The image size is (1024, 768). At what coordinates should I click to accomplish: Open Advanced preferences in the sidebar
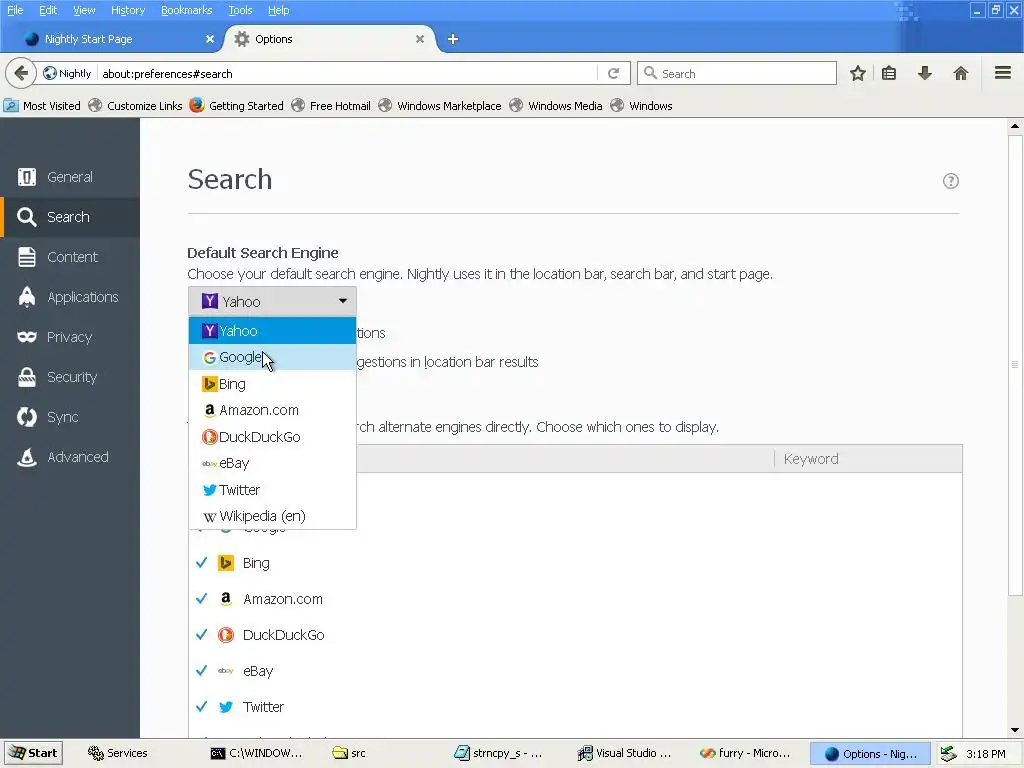70,457
